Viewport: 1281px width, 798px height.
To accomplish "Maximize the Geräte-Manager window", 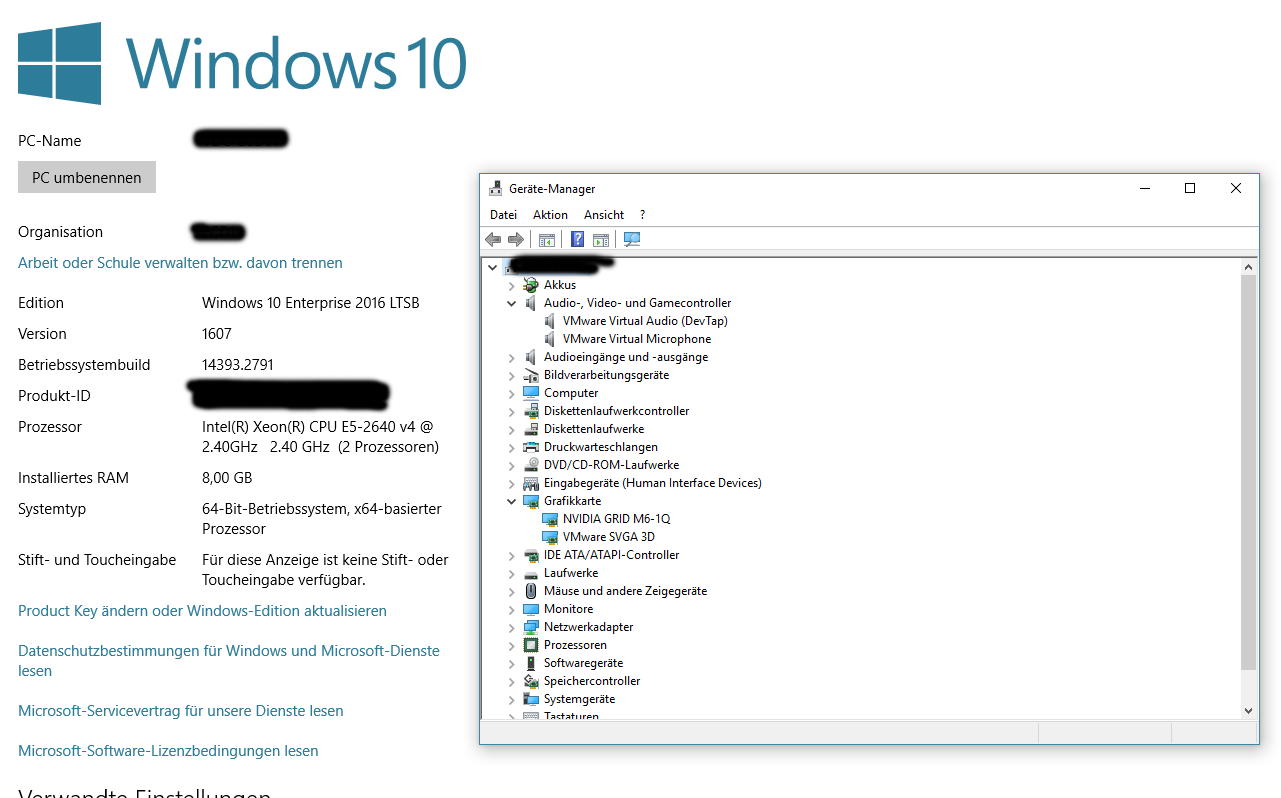I will pyautogui.click(x=1190, y=188).
